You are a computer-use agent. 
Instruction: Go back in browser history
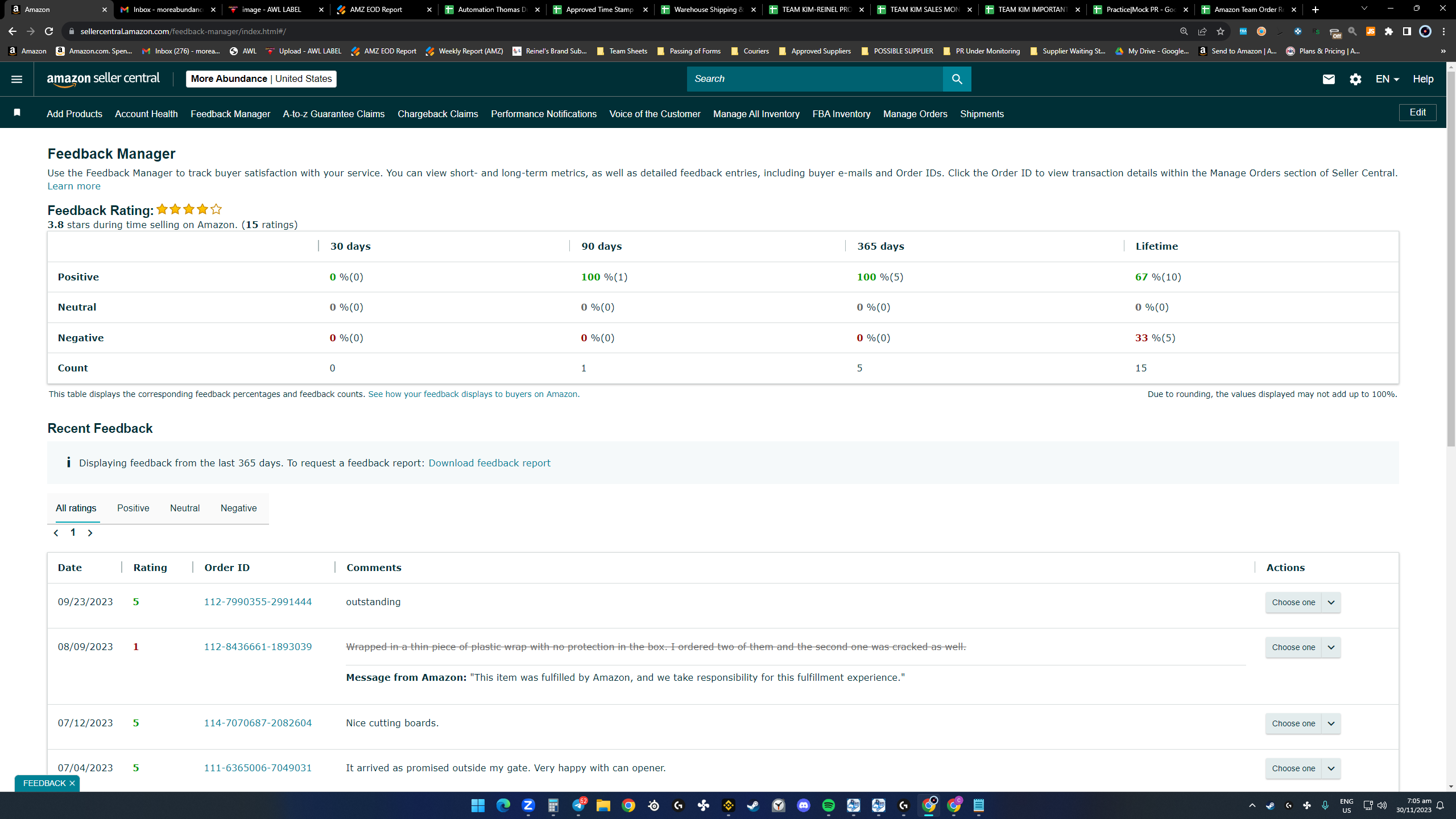pyautogui.click(x=13, y=31)
